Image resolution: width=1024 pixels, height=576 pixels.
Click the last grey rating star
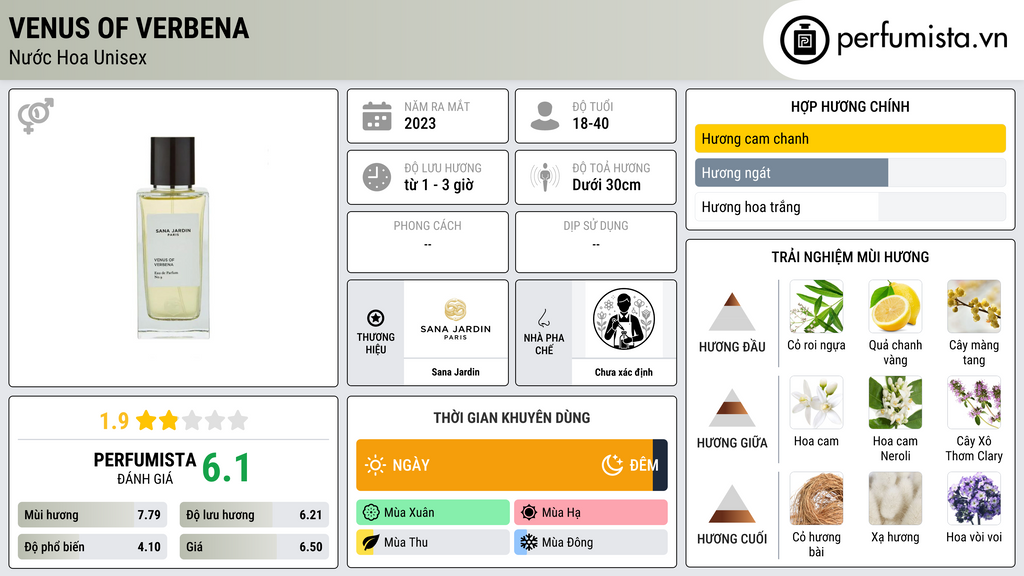(x=238, y=420)
